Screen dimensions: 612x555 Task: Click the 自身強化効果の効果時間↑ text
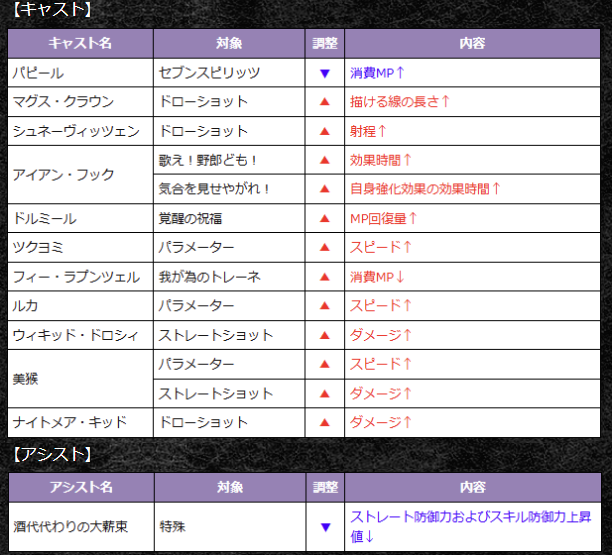[x=425, y=189]
